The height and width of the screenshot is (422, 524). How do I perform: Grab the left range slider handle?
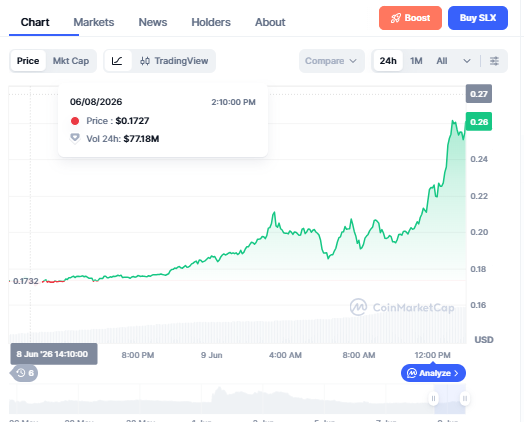(433, 398)
